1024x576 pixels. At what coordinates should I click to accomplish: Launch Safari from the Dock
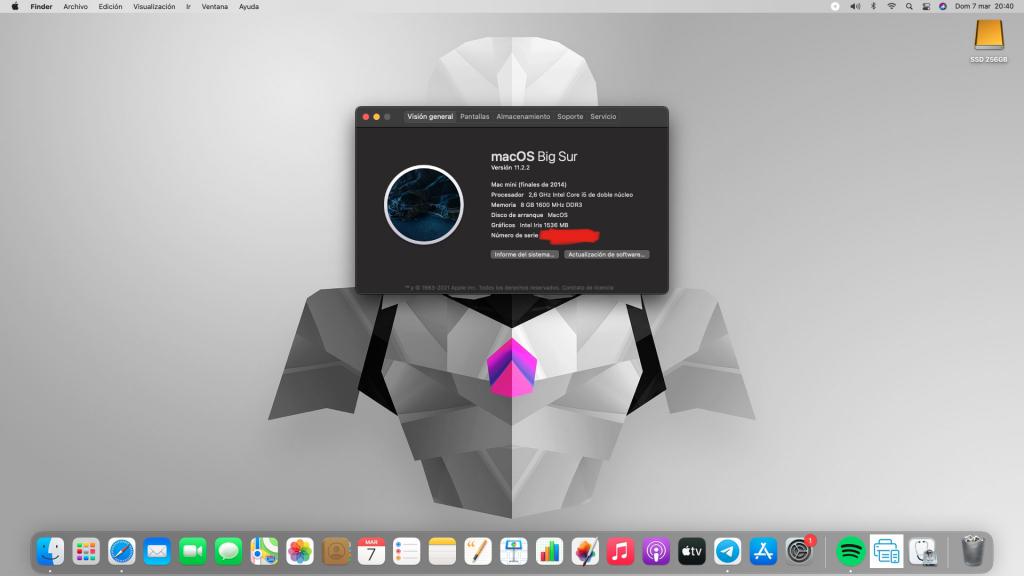pyautogui.click(x=121, y=551)
